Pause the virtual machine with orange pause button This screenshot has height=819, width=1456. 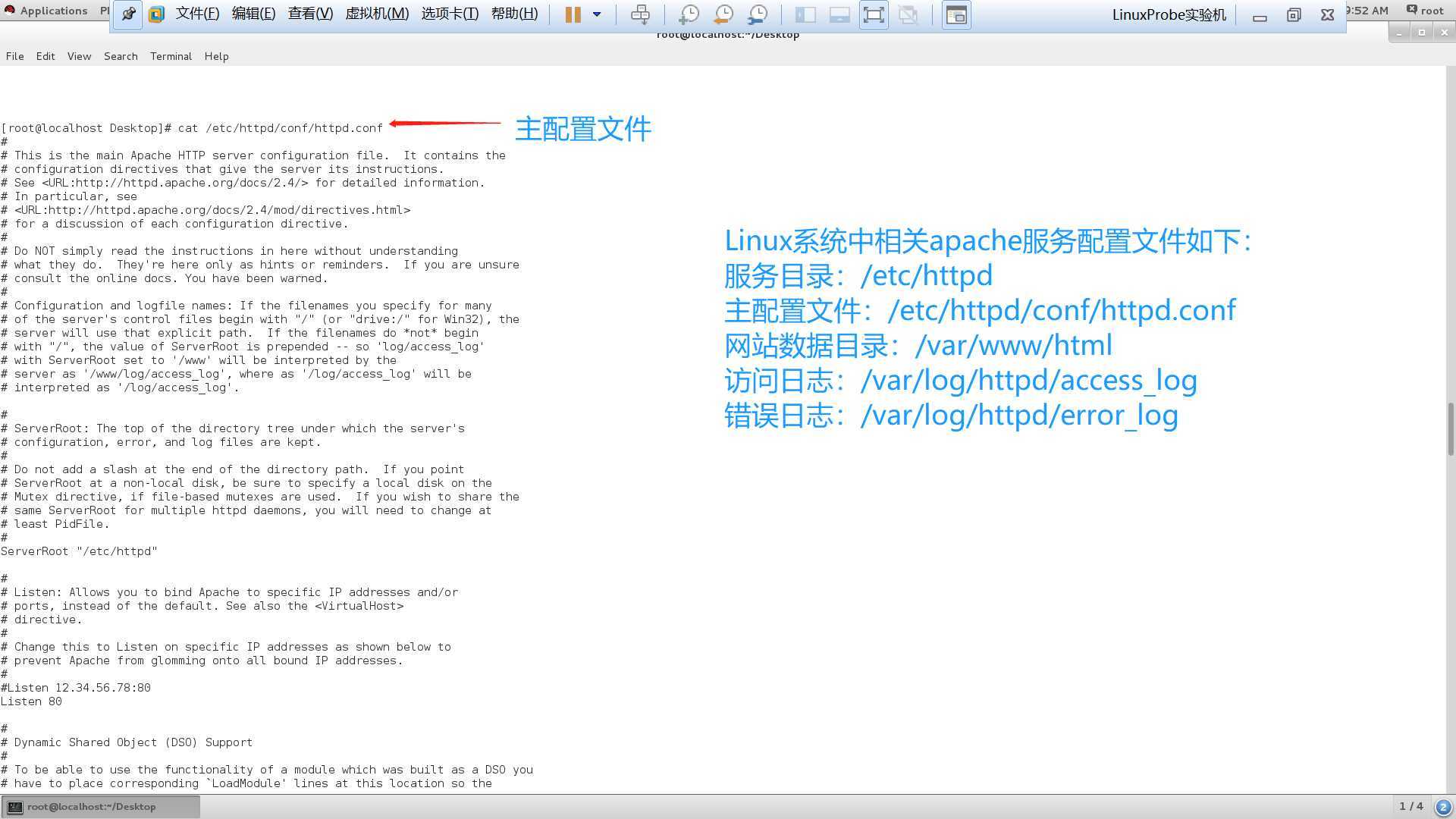[573, 14]
